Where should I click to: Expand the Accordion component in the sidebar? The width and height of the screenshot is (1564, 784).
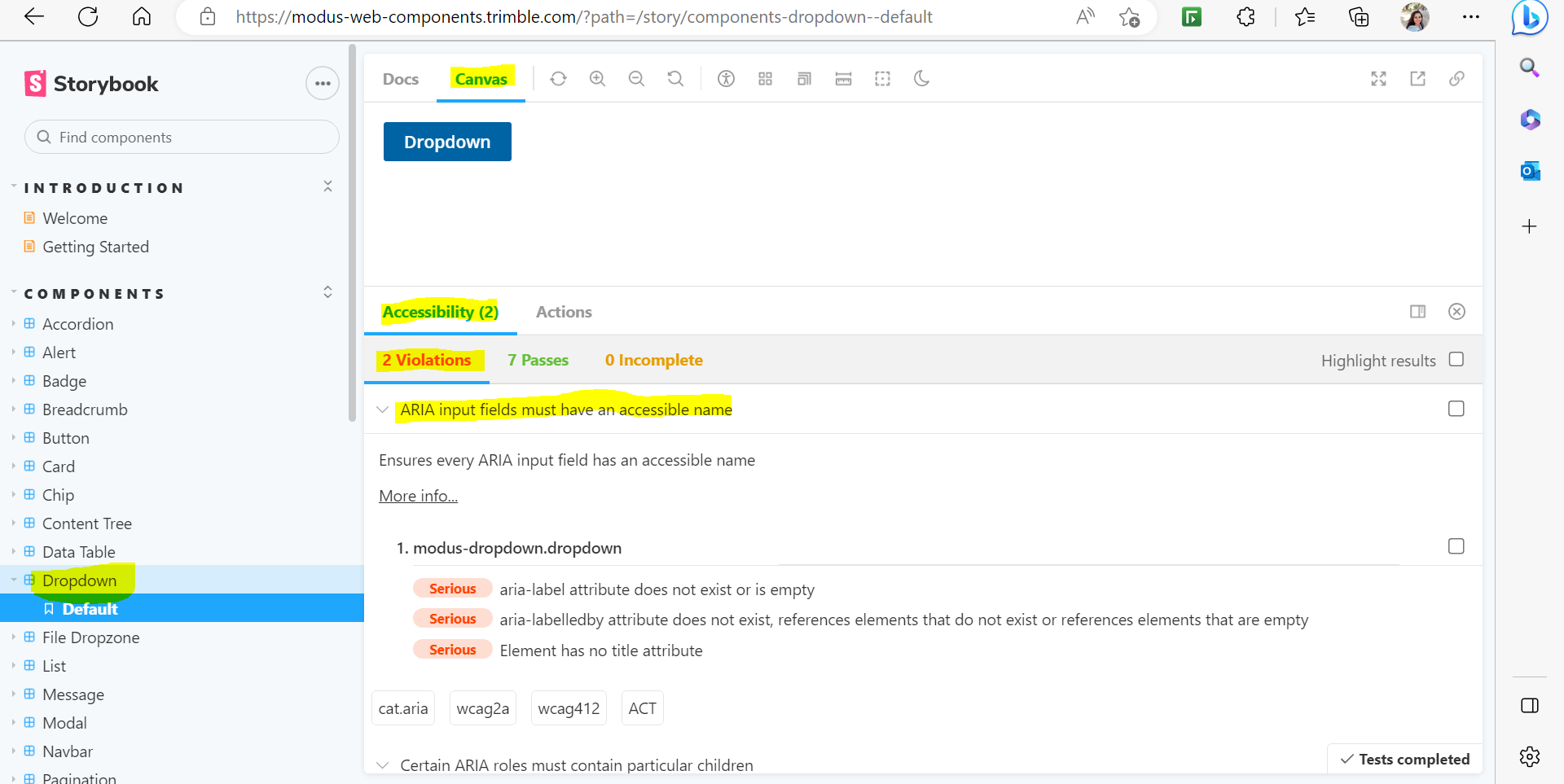(13, 323)
